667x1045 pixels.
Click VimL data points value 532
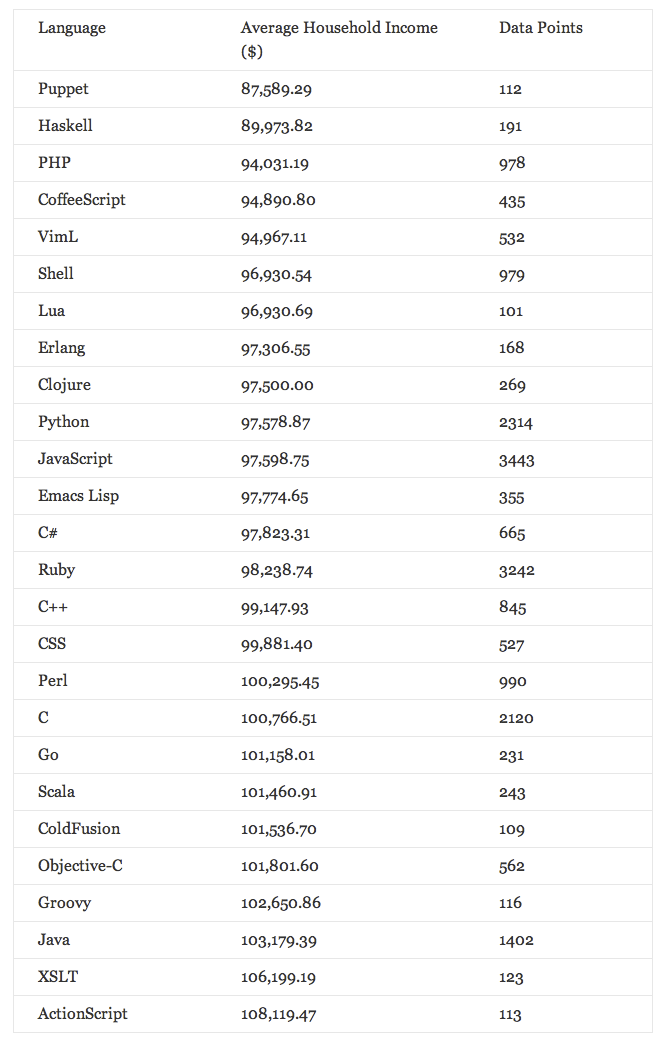pos(512,237)
